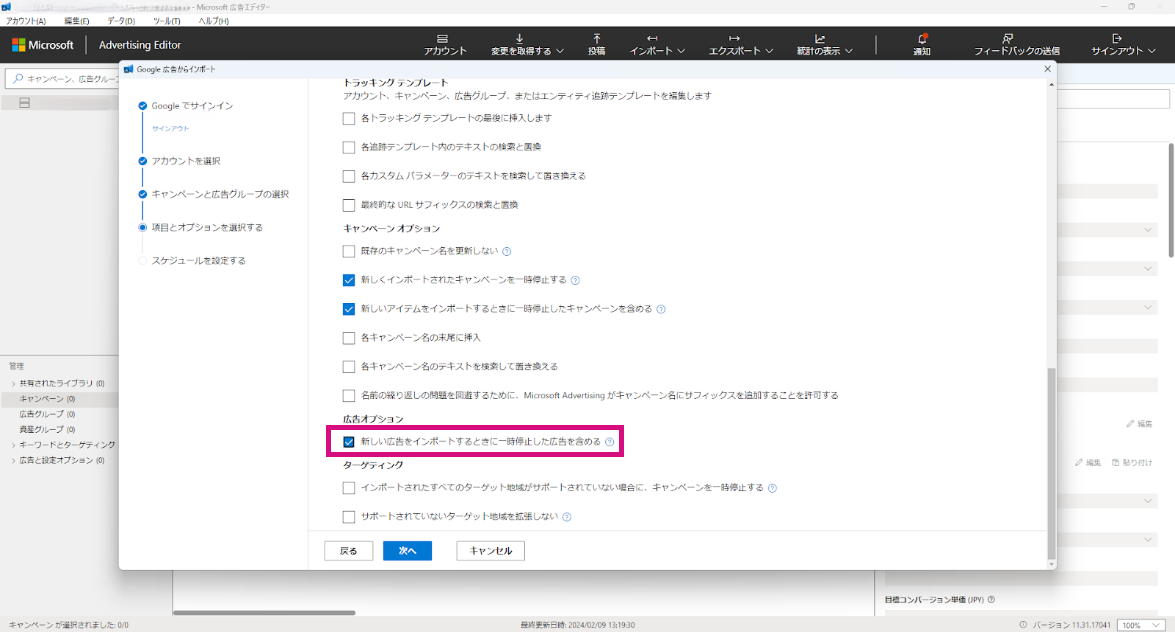Go to キャンペーンと広告グループの選択 step
The image size is (1175, 632).
(x=220, y=194)
